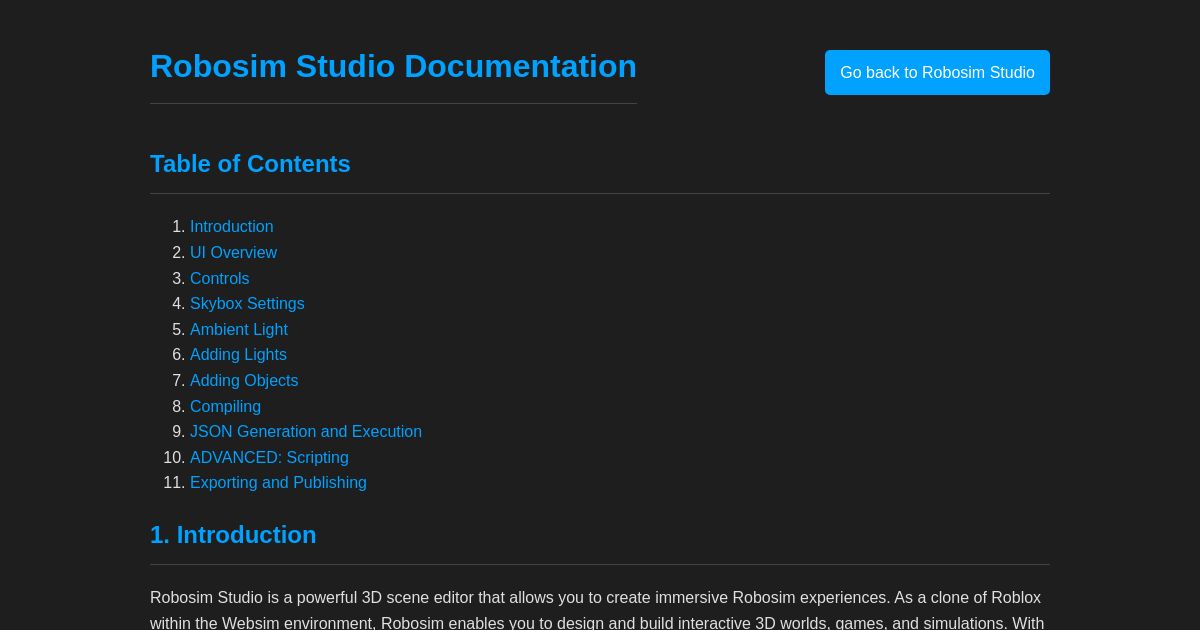Open the Adding Objects link

tap(244, 380)
